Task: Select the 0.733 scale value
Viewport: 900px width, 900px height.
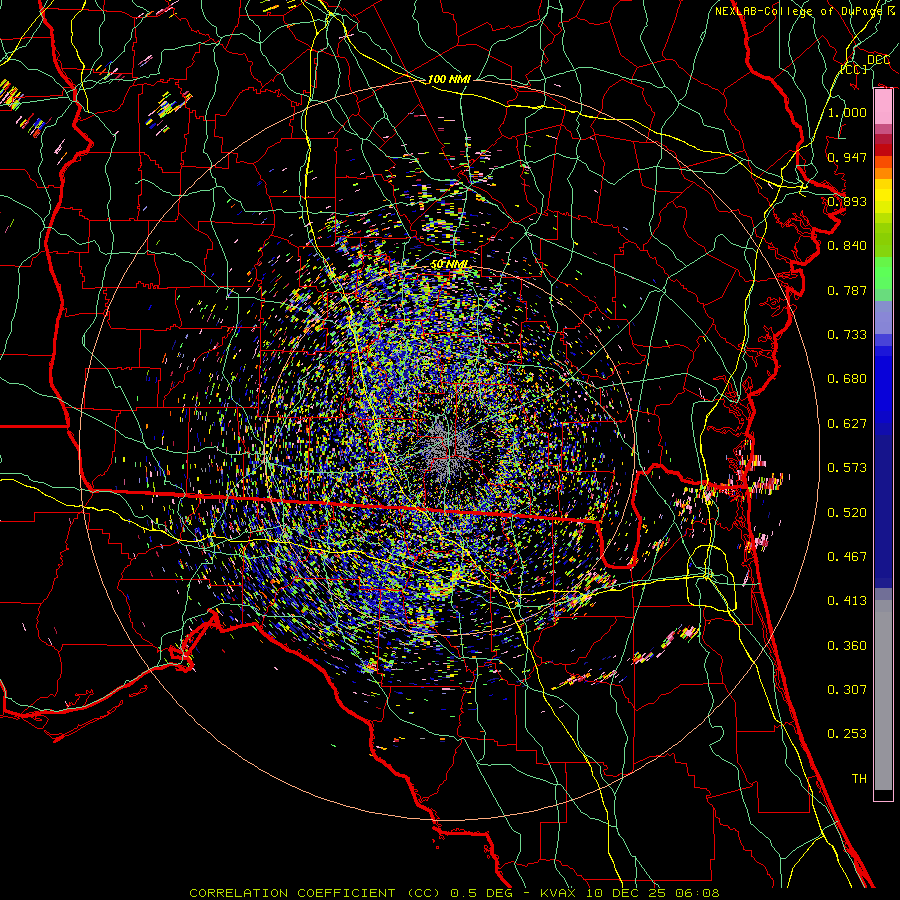Action: pyautogui.click(x=847, y=335)
